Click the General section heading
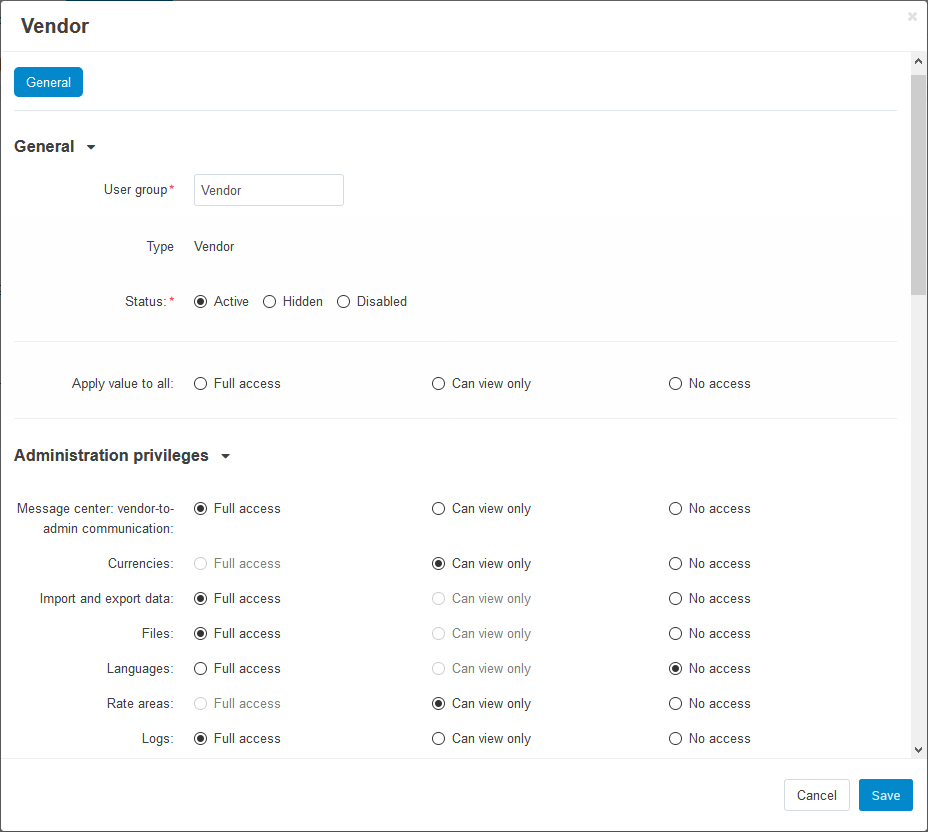Screen dimensions: 928x832 [x=44, y=146]
